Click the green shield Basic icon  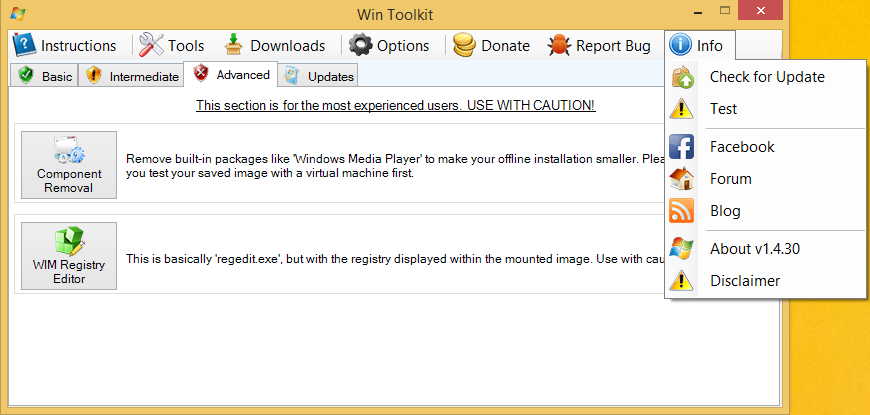click(26, 75)
